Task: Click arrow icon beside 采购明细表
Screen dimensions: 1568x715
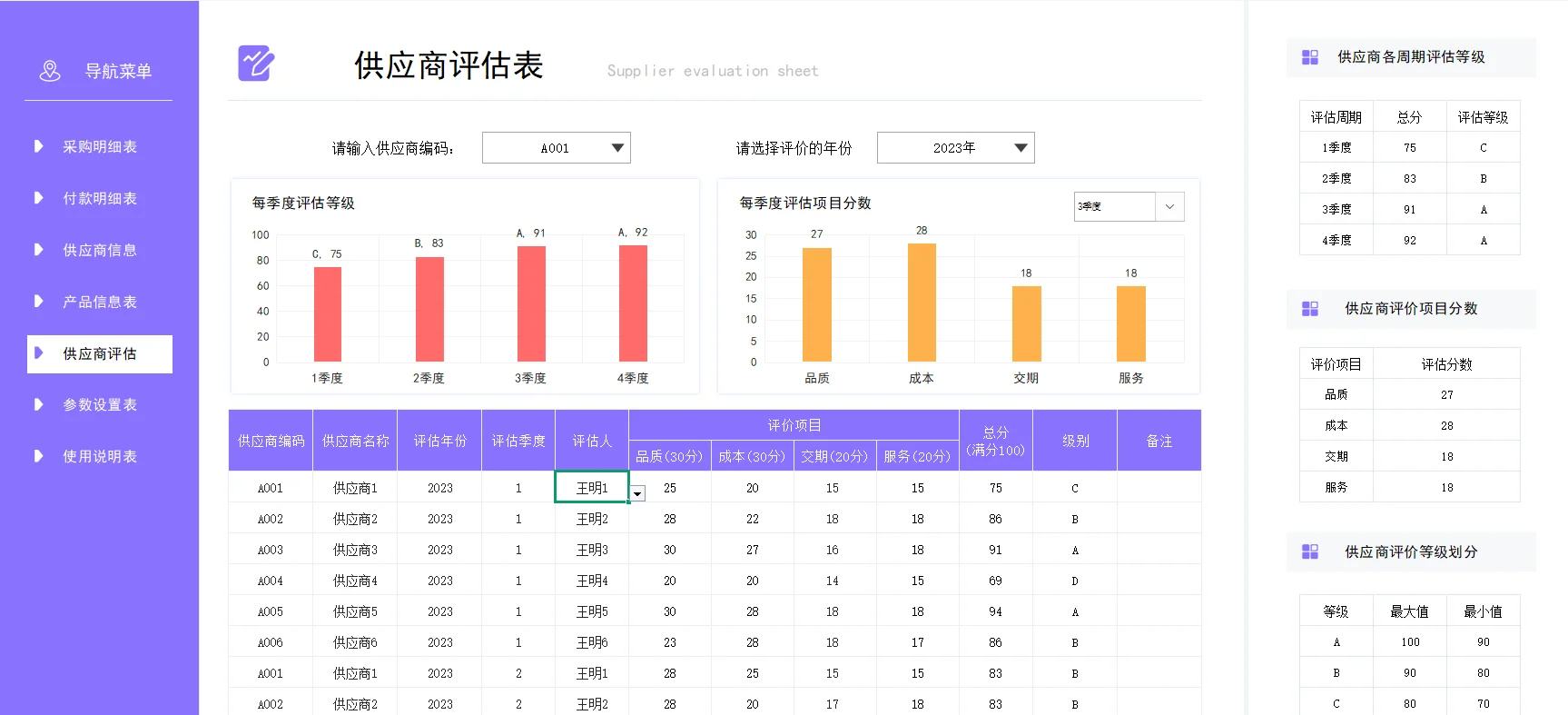Action: [x=38, y=146]
